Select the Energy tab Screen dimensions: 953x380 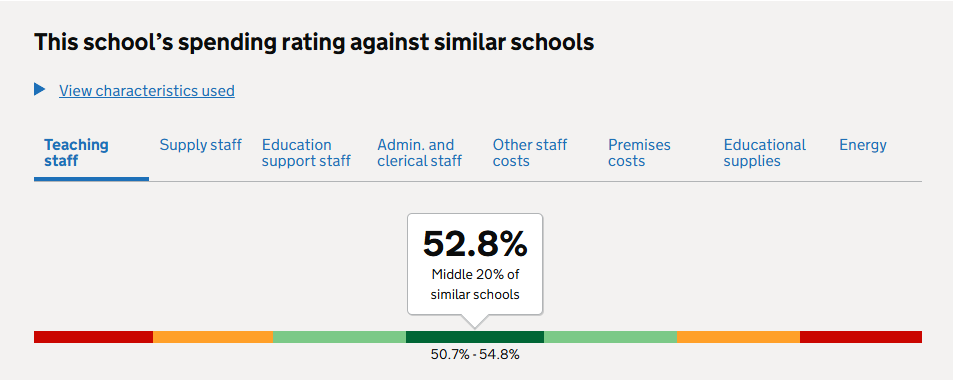pos(862,145)
